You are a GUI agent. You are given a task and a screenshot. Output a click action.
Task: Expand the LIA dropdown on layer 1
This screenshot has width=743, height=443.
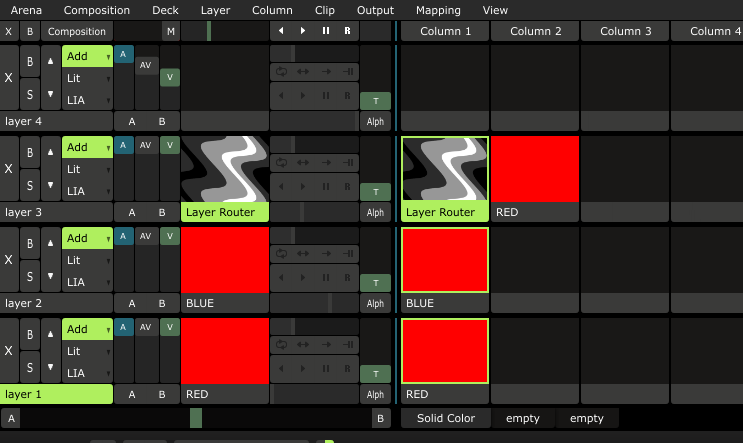point(88,373)
